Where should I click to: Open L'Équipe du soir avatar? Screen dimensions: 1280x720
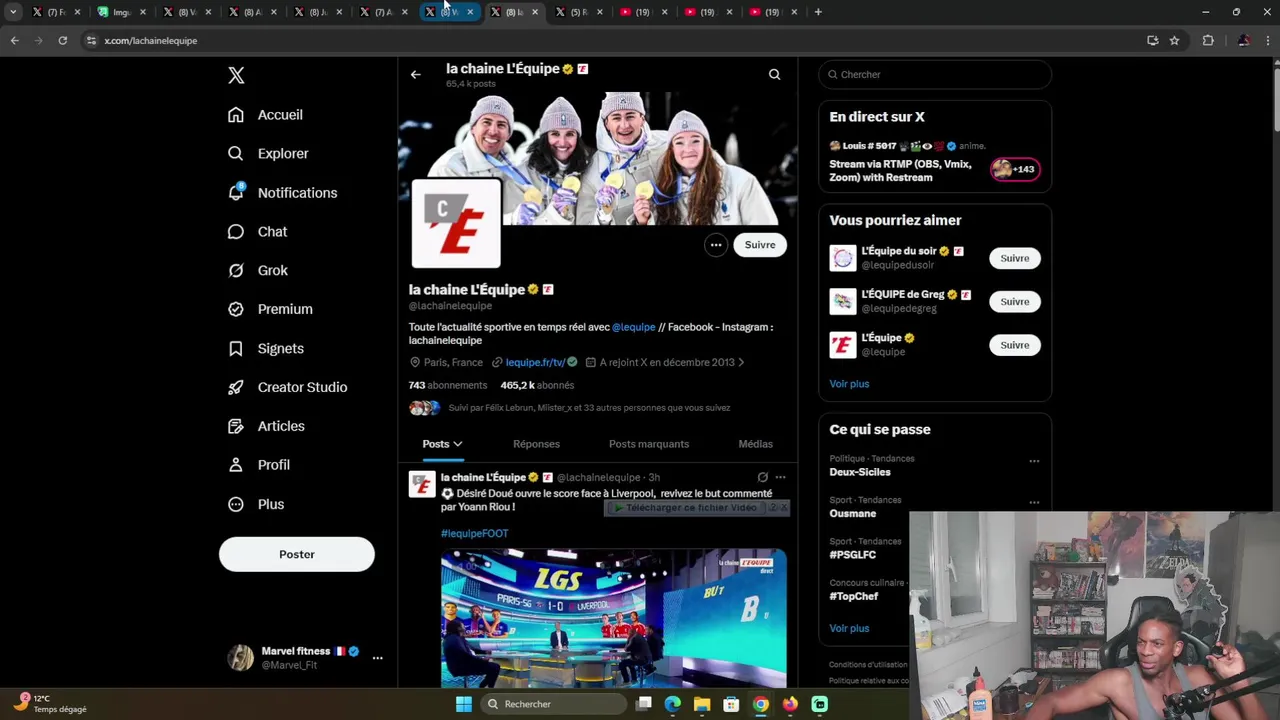coord(843,258)
